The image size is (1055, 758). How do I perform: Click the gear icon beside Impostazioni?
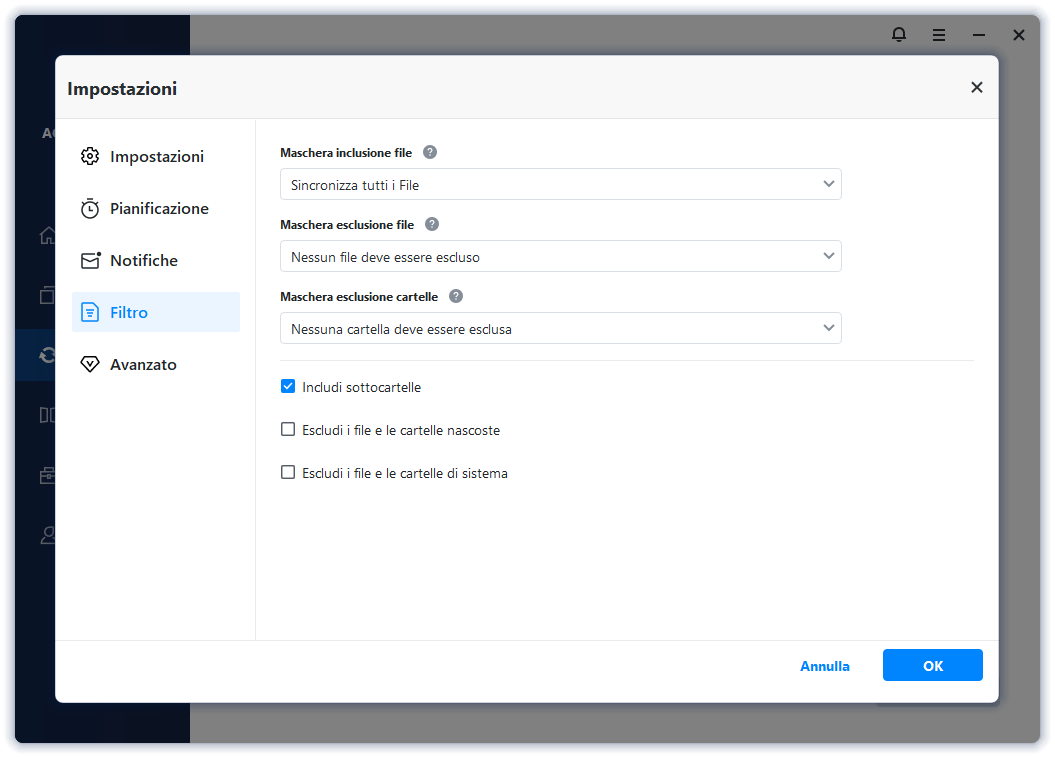click(x=90, y=157)
